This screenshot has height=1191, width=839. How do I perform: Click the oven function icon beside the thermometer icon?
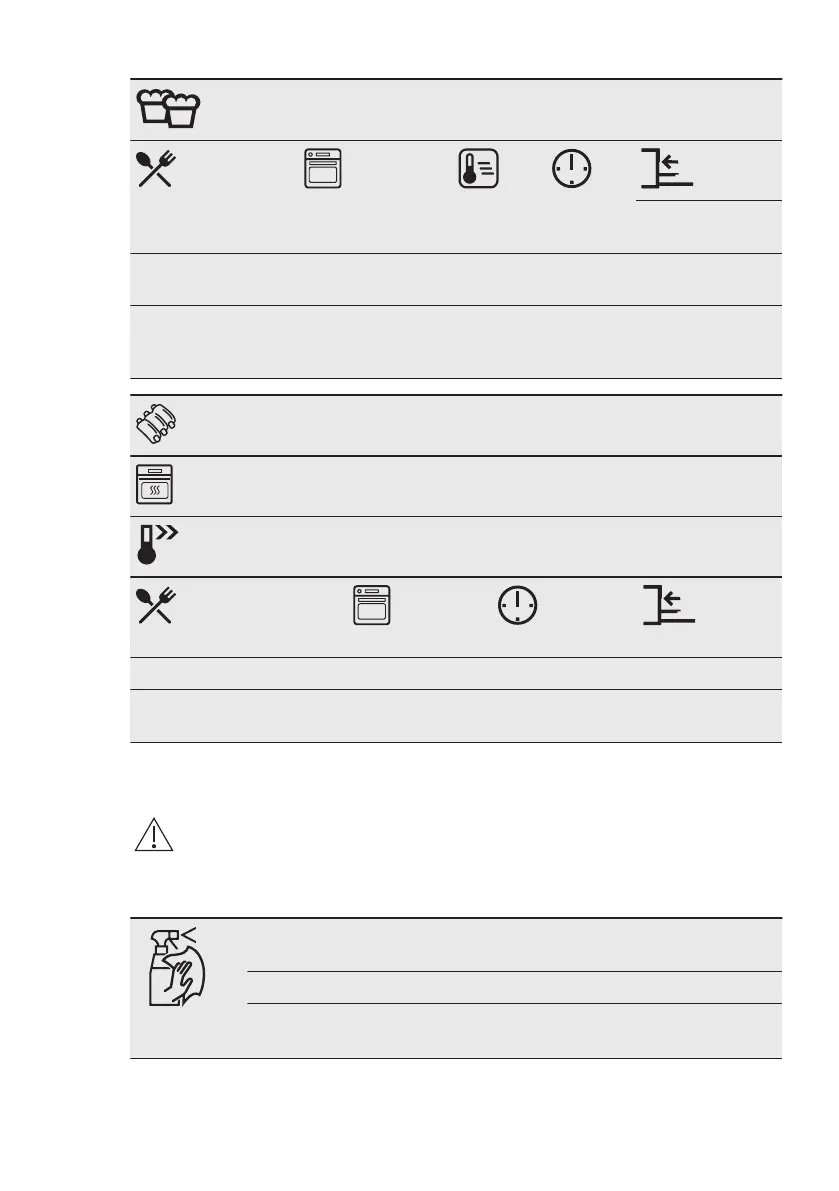[323, 169]
